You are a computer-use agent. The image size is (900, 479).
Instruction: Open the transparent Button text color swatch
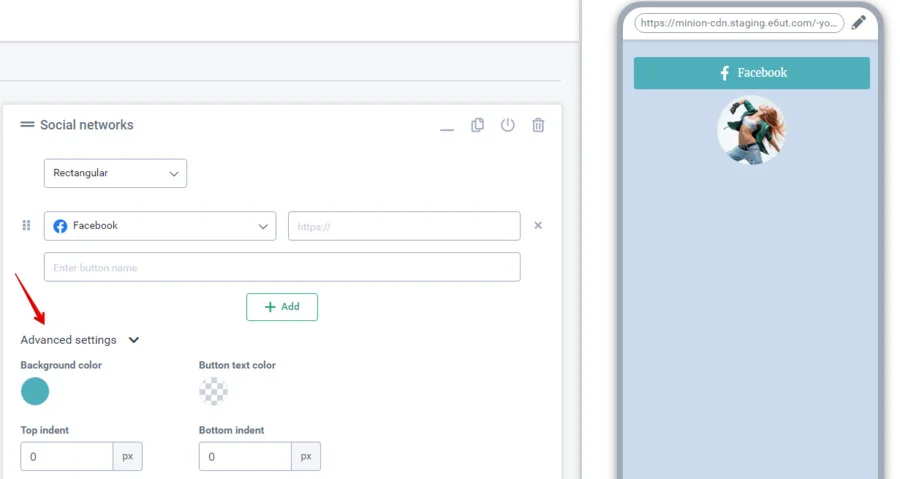(213, 391)
